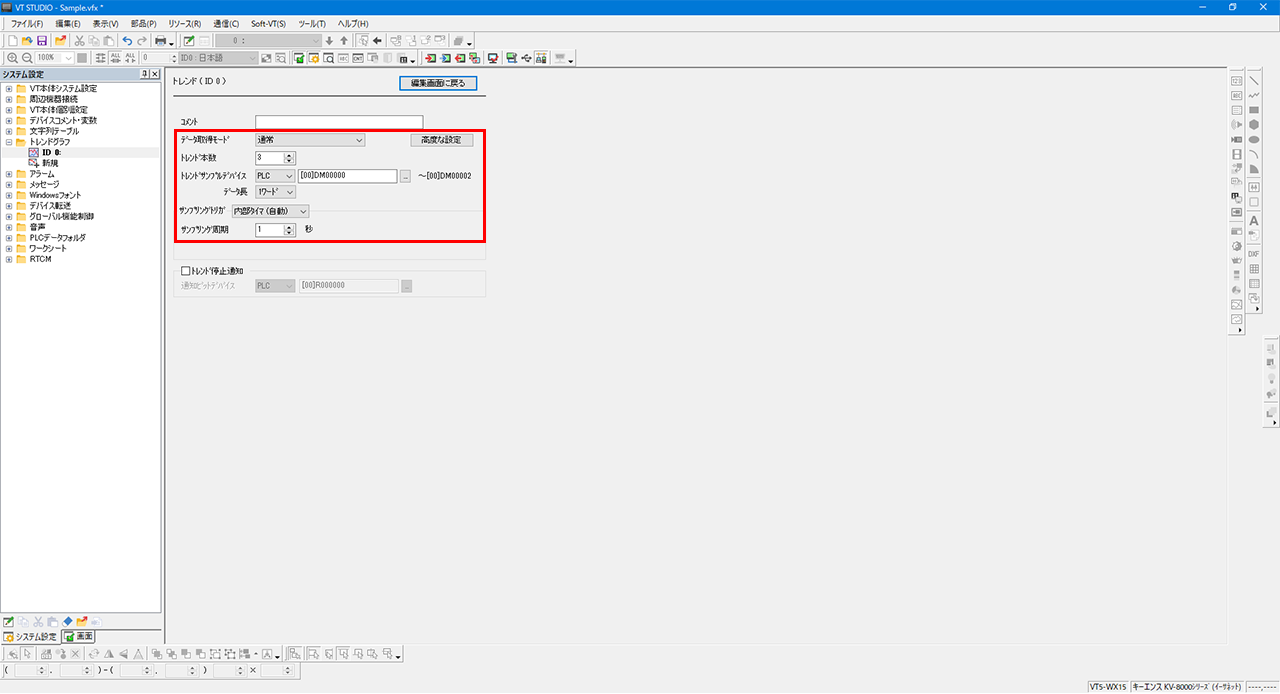The width and height of the screenshot is (1280, 694).
Task: Open the サンプリングトリガ dropdown
Action: click(x=270, y=211)
